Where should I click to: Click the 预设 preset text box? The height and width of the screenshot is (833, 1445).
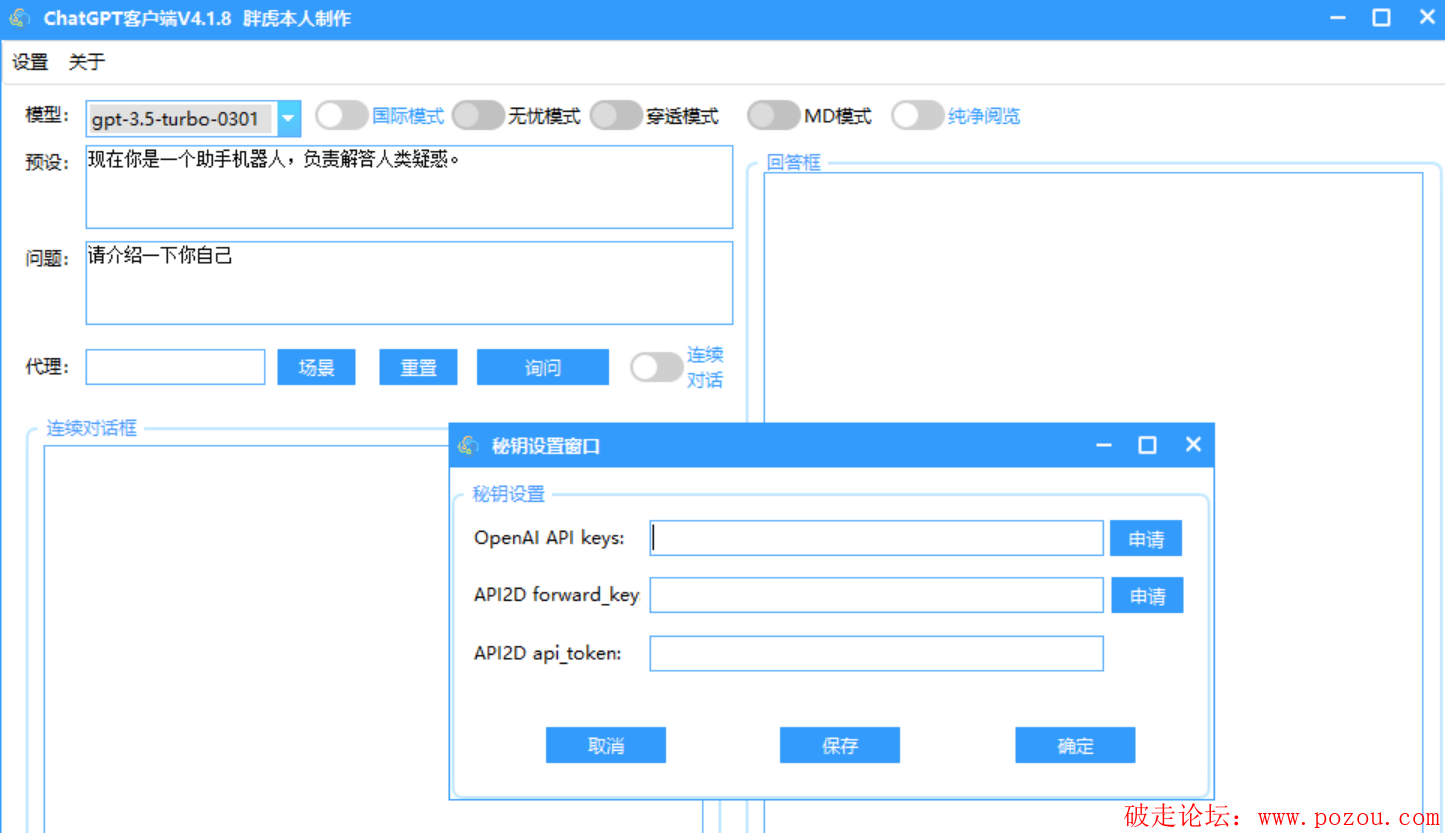pos(409,187)
